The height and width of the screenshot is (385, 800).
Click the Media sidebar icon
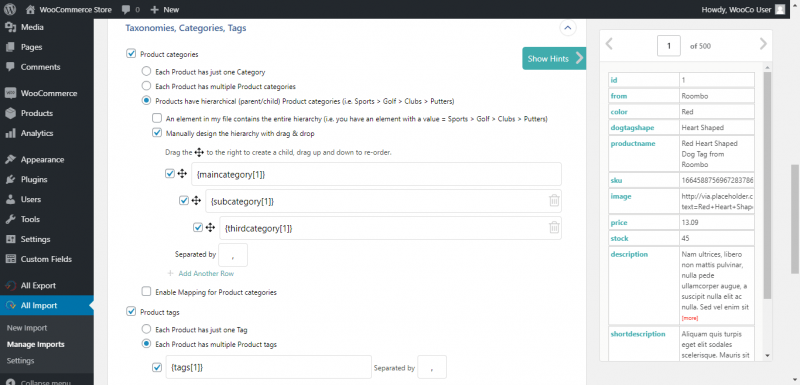pyautogui.click(x=10, y=27)
